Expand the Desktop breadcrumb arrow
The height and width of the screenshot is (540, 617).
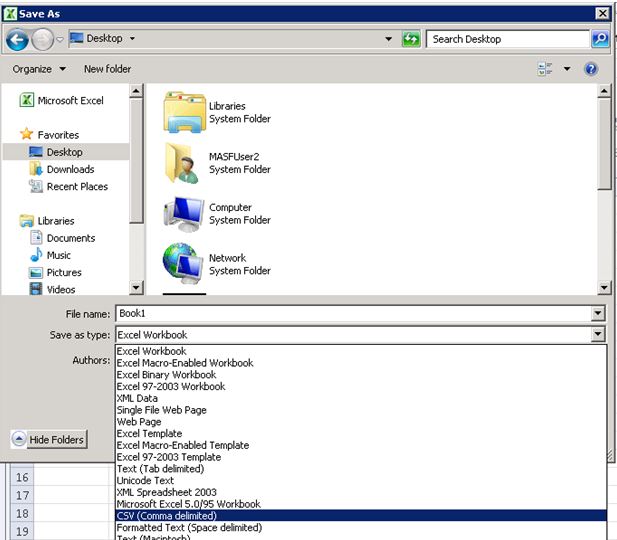pyautogui.click(x=132, y=39)
